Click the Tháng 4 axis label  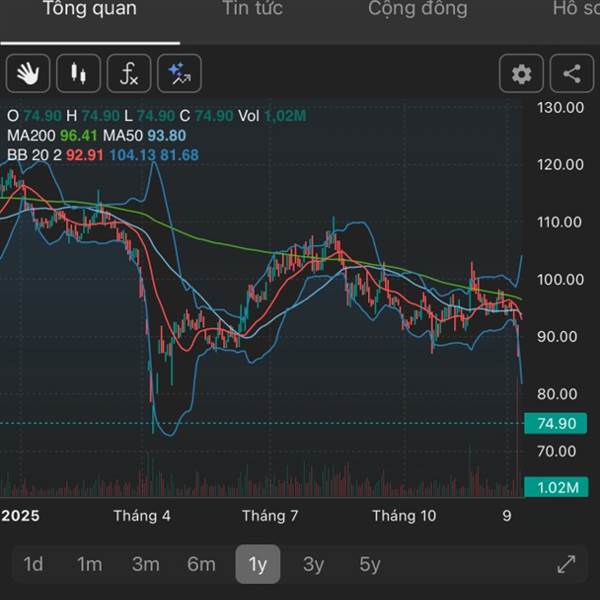(x=142, y=516)
